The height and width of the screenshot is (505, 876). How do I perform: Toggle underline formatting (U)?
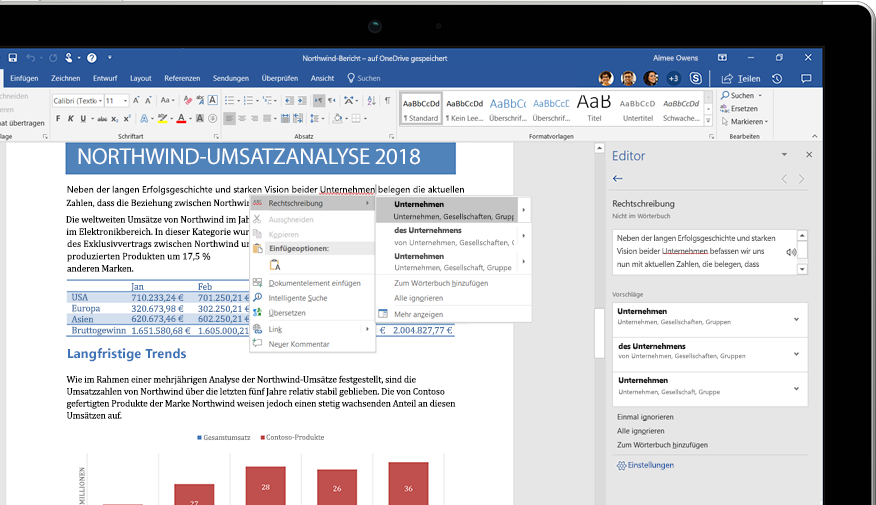(83, 118)
